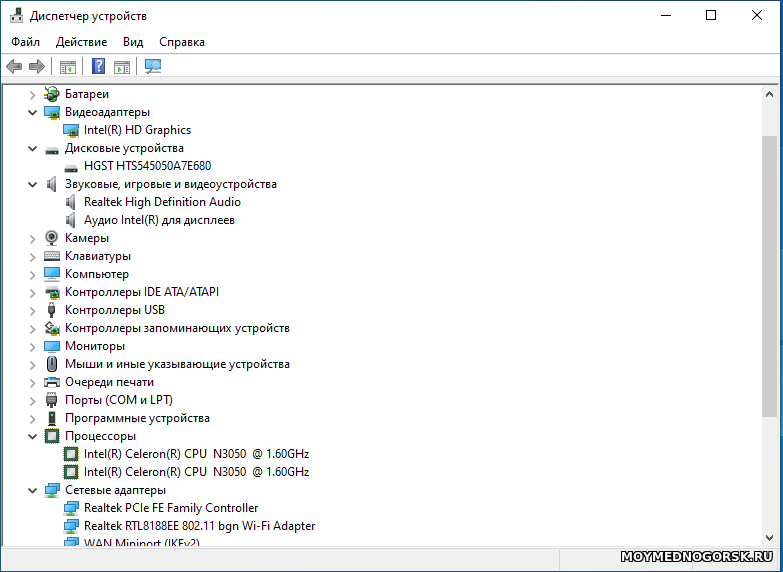Screen dimensions: 783x572
Task: Click the Realtek RTL8188EE Wi-Fi adapter icon
Action: pyautogui.click(x=71, y=526)
